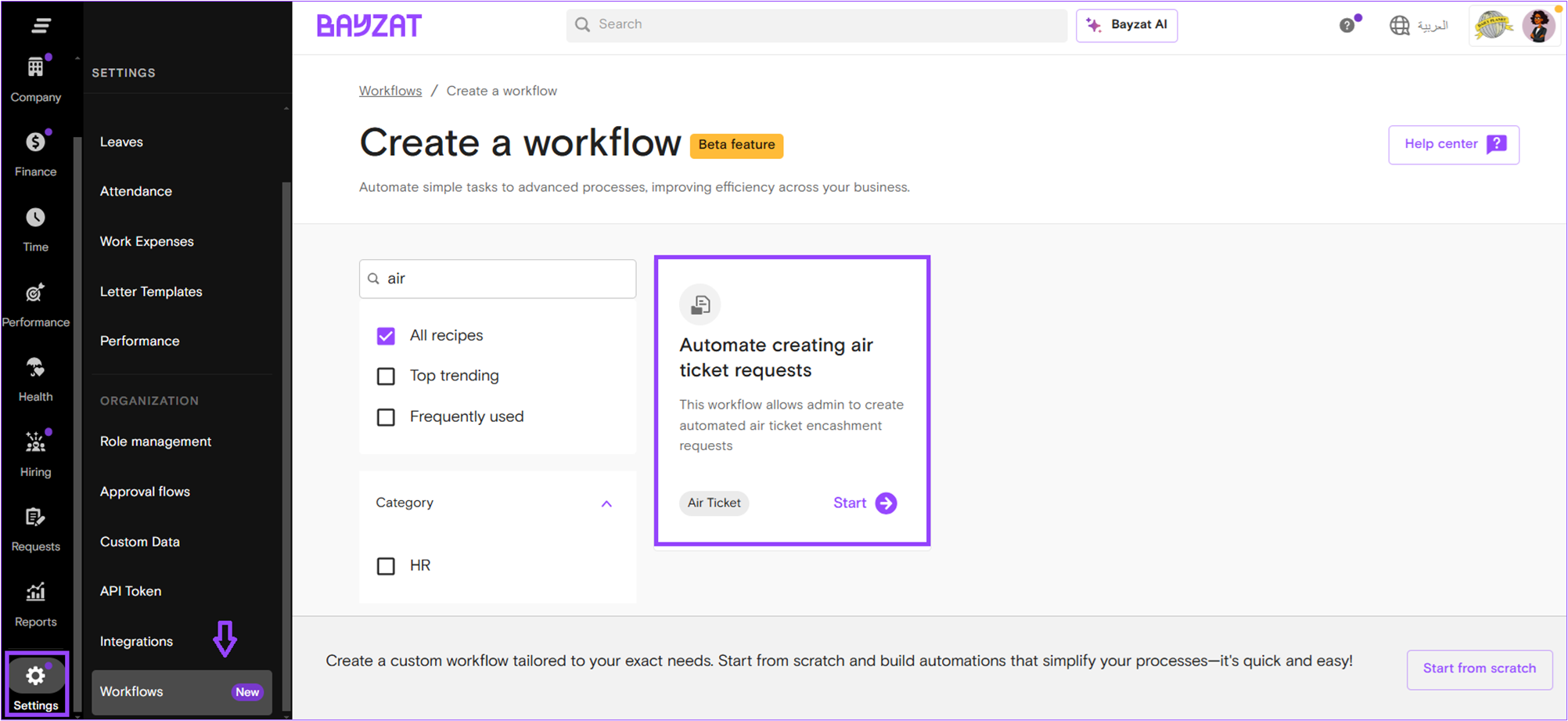The height and width of the screenshot is (721, 1568).
Task: Click the Start from scratch button
Action: click(1479, 669)
